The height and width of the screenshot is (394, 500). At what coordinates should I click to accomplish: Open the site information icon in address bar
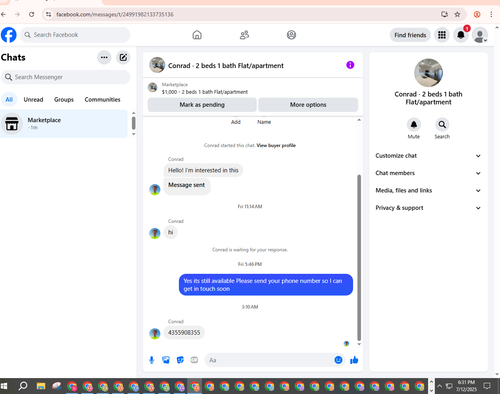pos(49,14)
